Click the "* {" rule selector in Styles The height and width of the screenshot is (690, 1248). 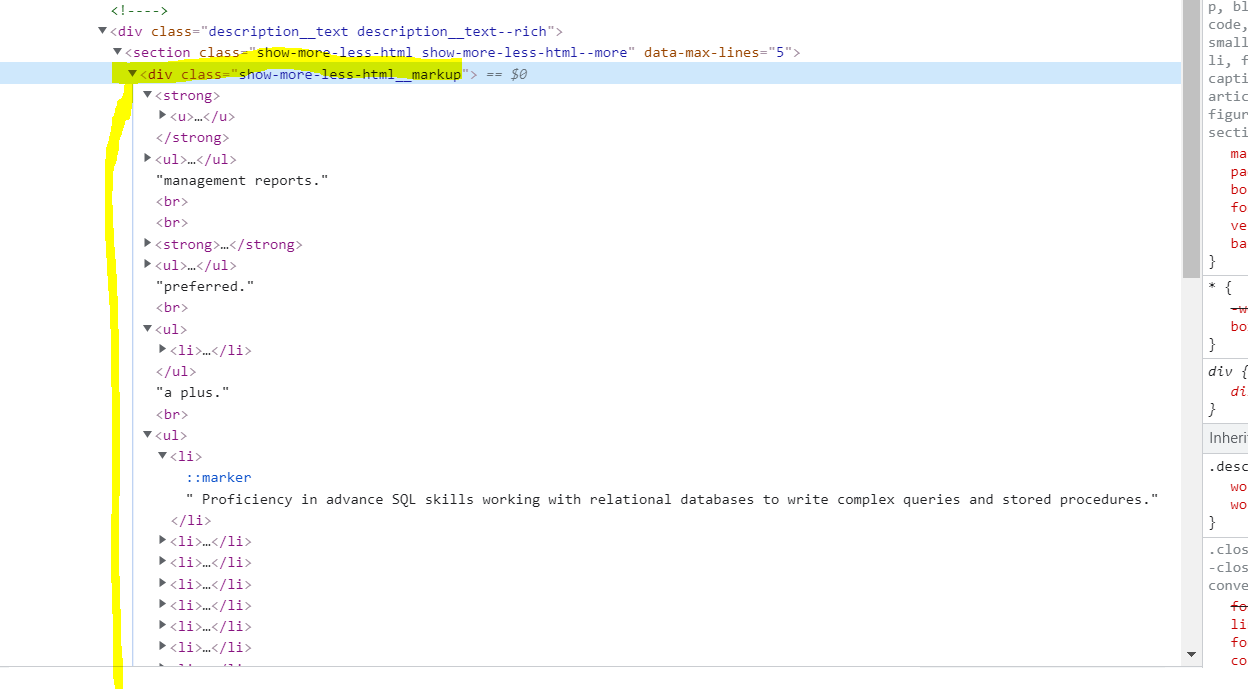1220,287
